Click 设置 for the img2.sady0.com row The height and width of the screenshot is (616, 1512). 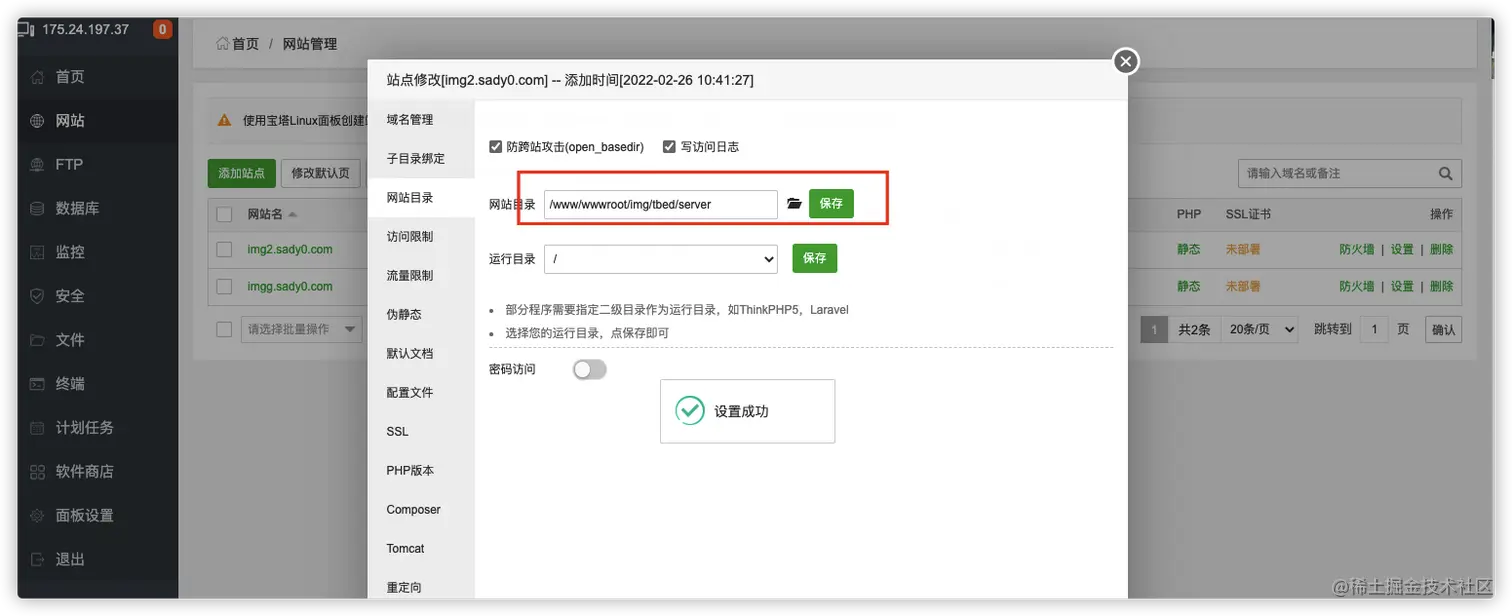1402,250
